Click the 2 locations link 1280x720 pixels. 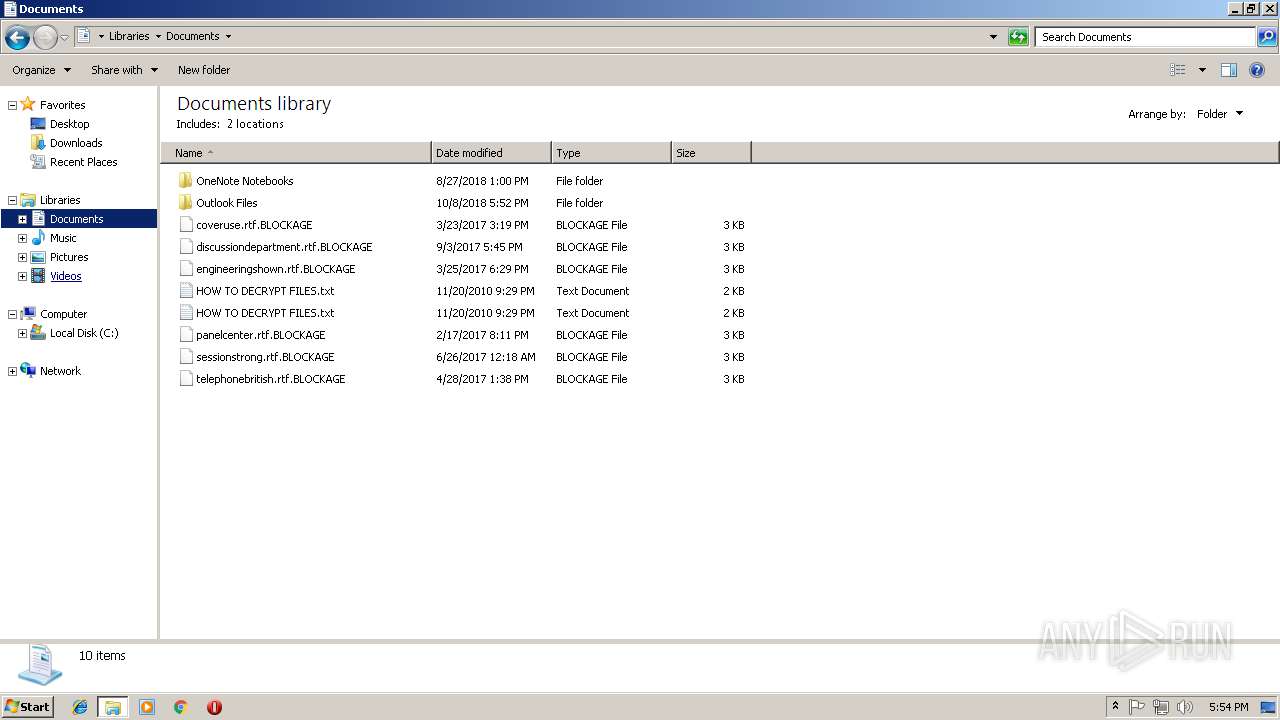[255, 124]
